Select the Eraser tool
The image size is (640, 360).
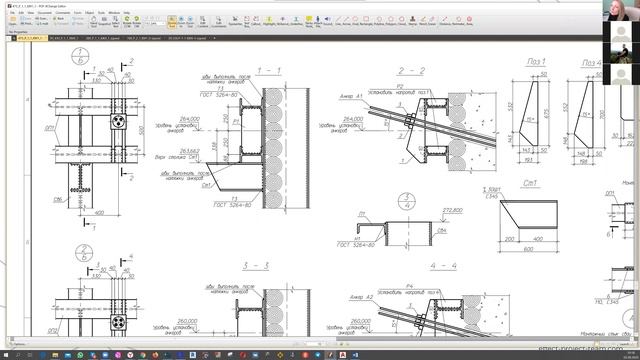(432, 21)
